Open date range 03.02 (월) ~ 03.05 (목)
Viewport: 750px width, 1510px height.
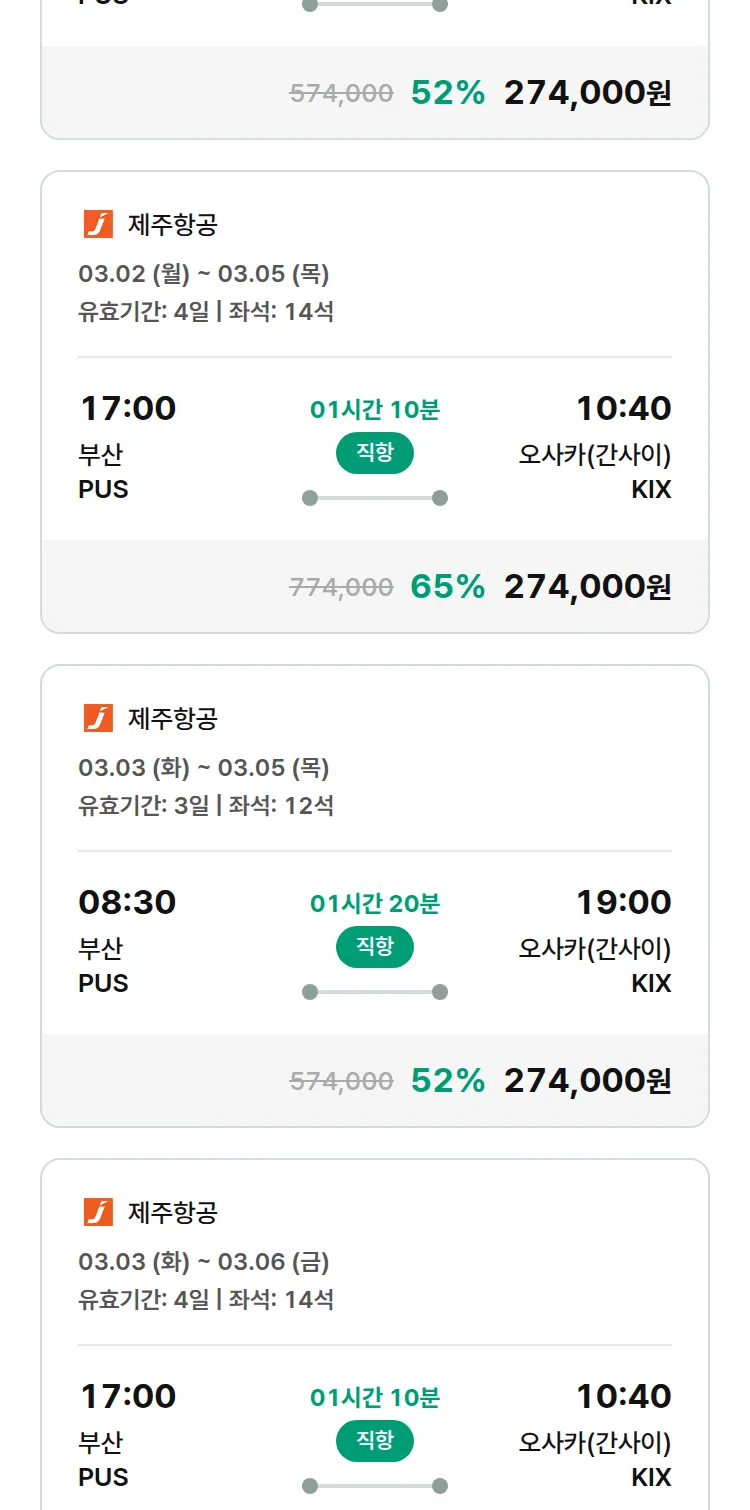pos(204,274)
